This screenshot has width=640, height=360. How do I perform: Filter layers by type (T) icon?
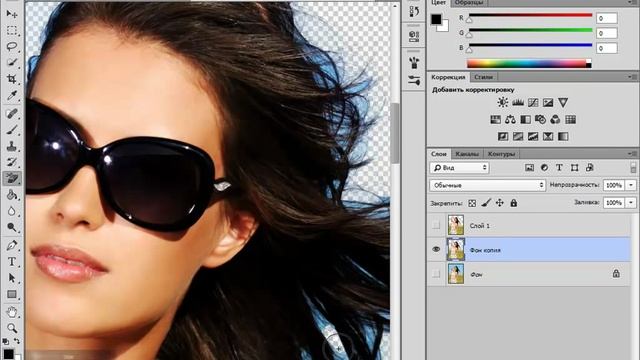[x=559, y=168]
